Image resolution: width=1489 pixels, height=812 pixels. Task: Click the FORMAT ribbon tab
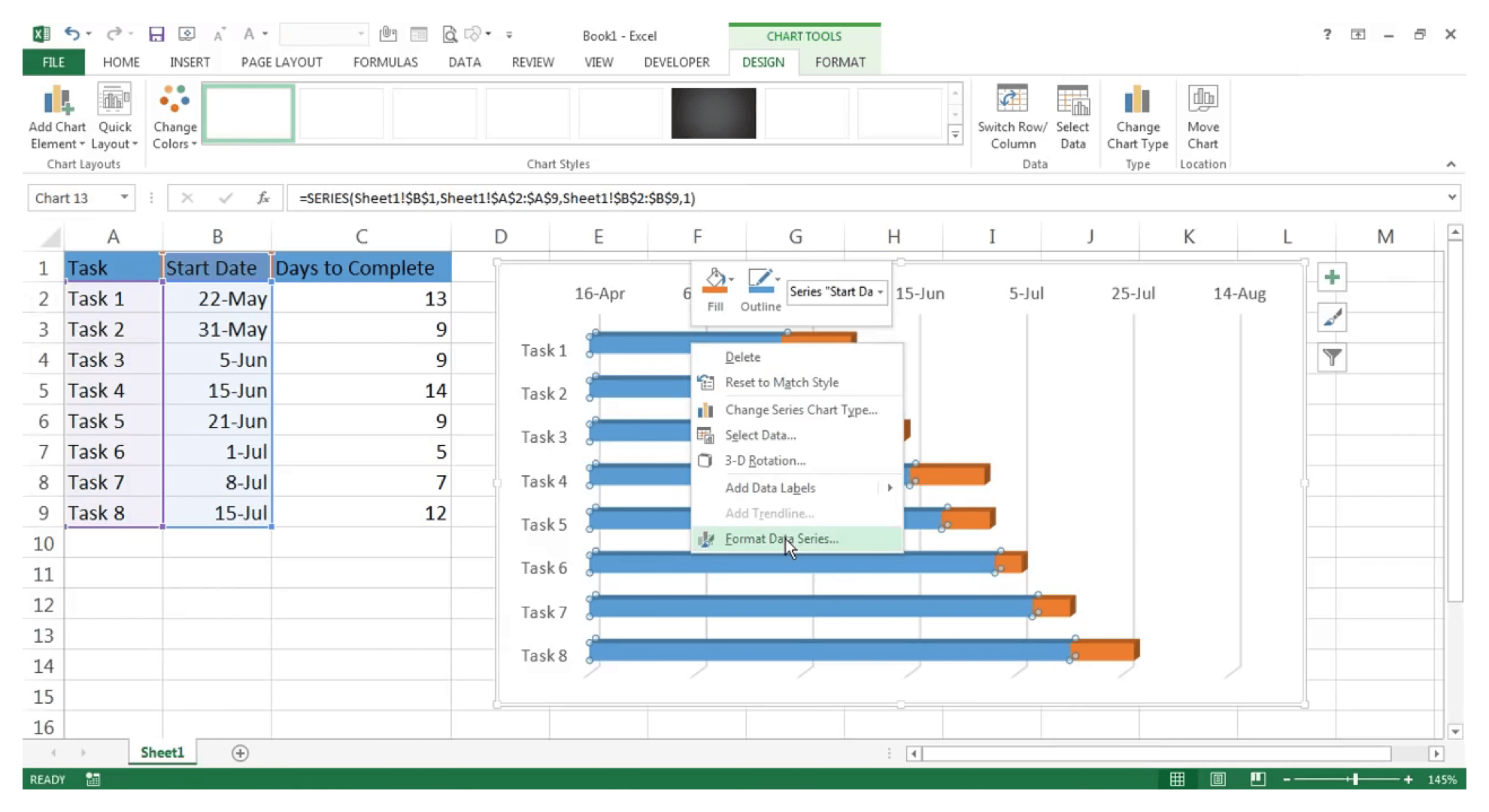840,62
